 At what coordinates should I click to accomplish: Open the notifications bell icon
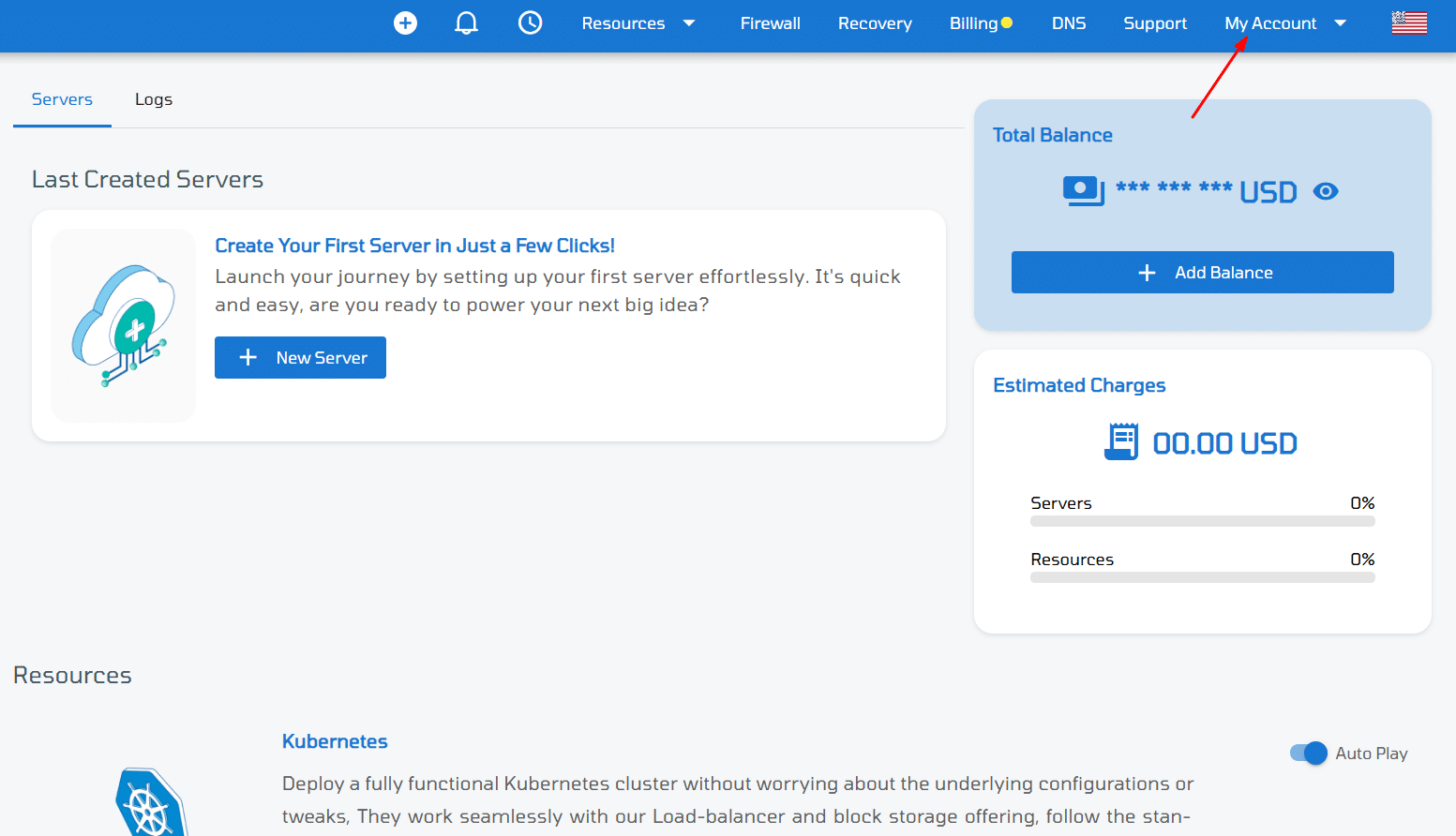(x=466, y=22)
